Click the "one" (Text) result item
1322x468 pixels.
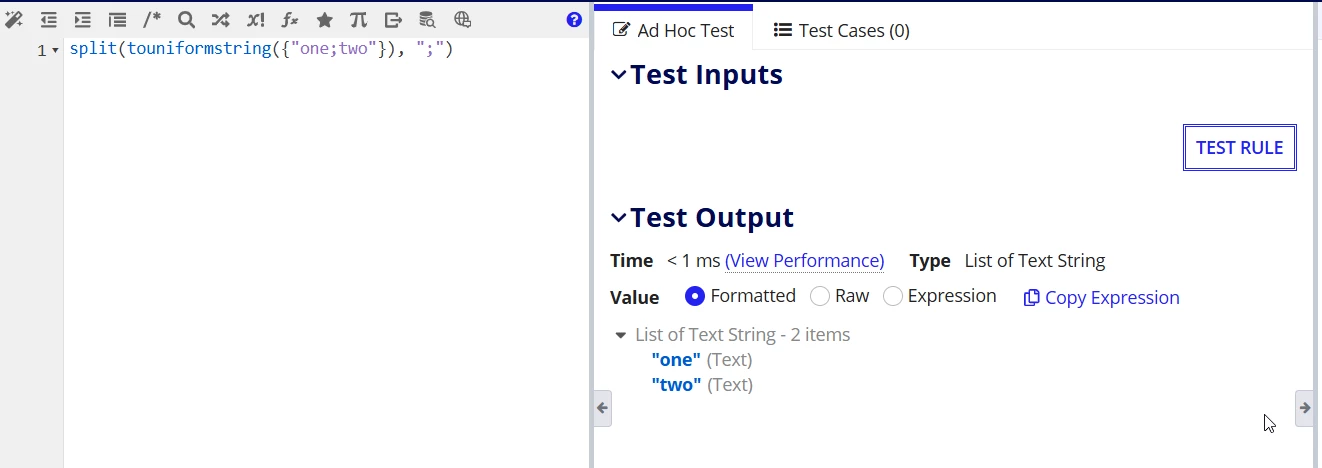[x=702, y=360]
